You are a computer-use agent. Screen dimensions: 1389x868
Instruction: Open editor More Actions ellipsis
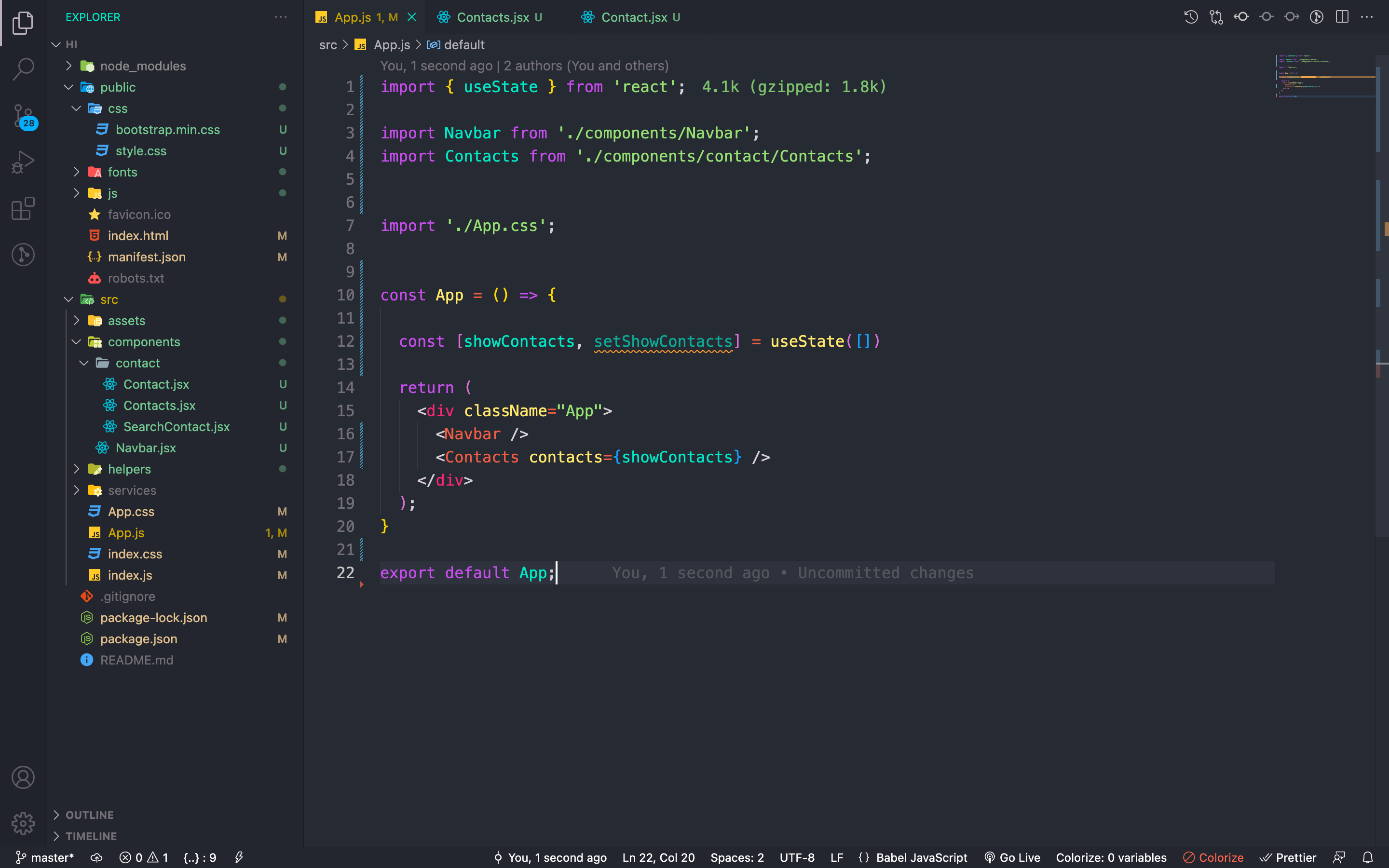1367,17
